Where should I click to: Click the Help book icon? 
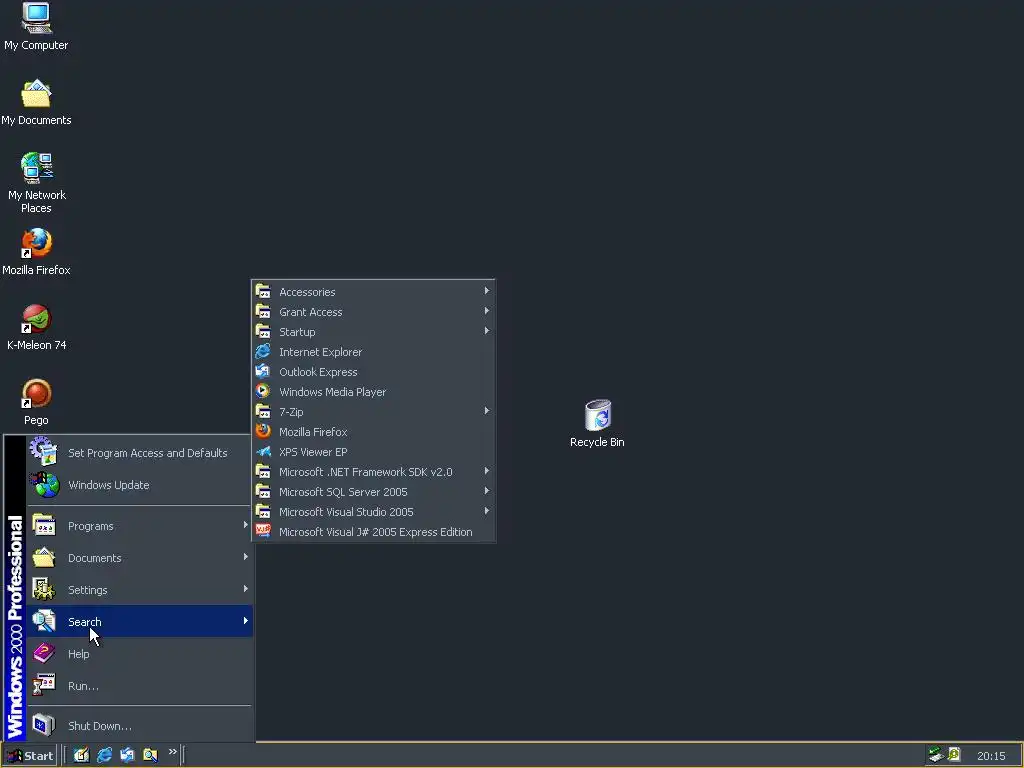[44, 653]
